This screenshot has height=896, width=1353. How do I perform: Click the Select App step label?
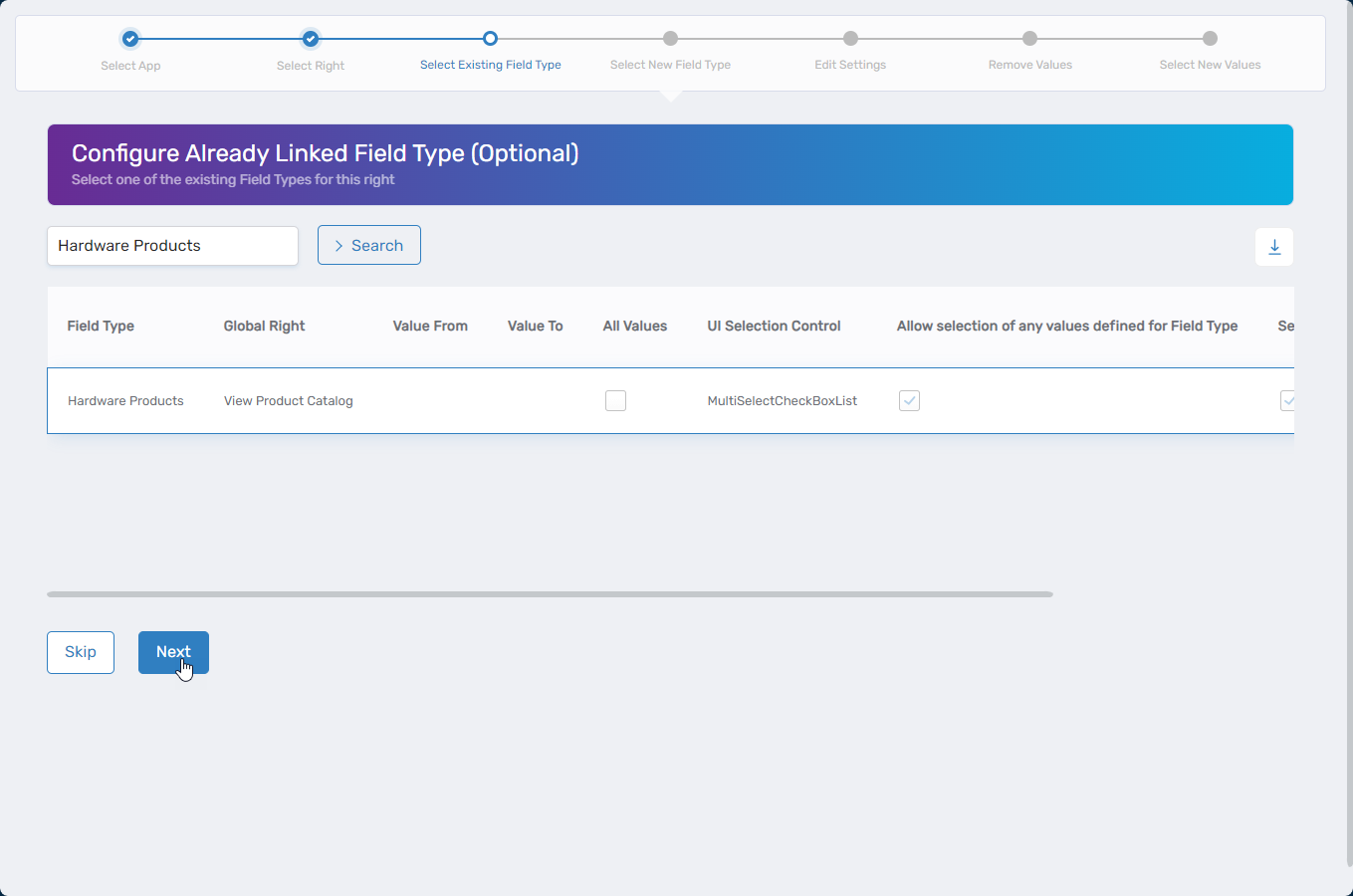click(130, 64)
